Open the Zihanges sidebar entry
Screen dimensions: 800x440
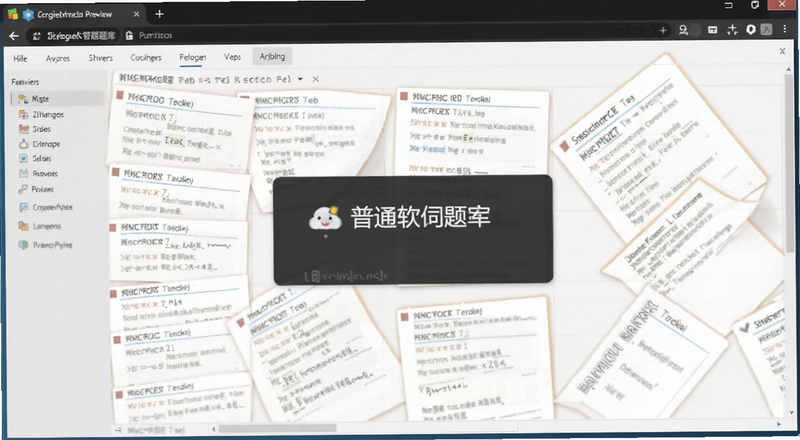(41, 114)
